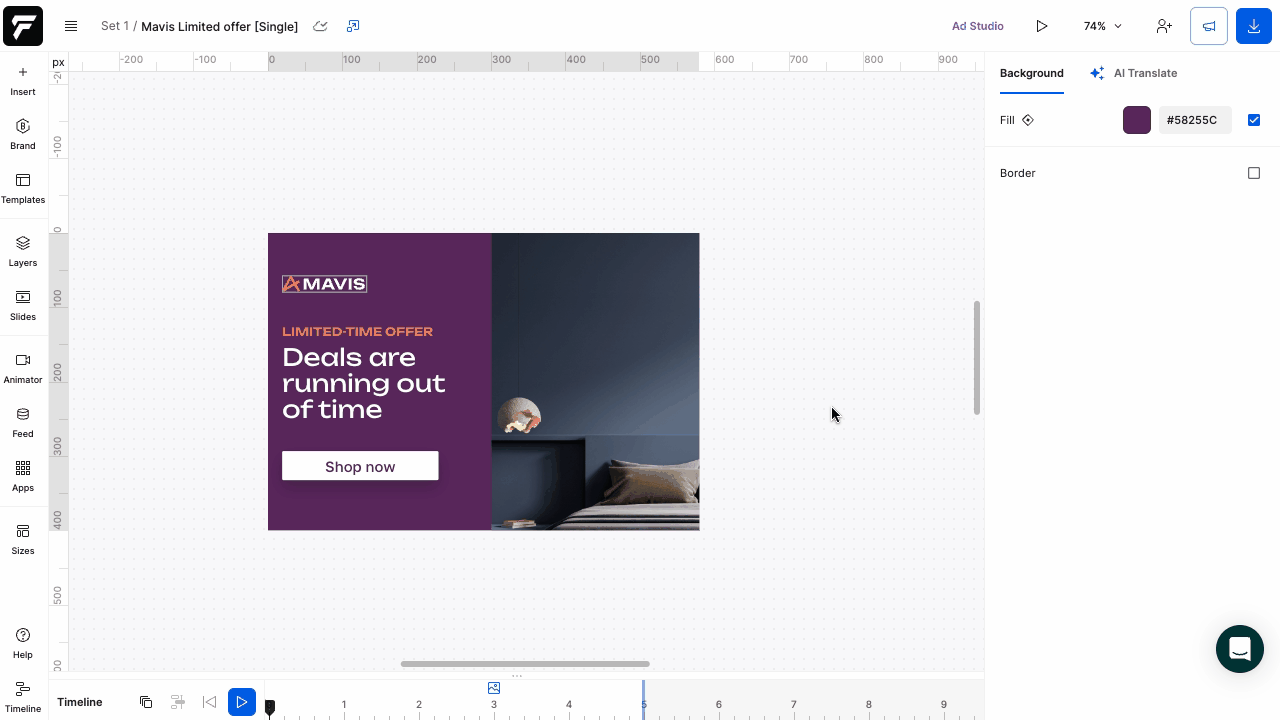
Task: Click the Shop now button in the ad
Action: point(360,466)
